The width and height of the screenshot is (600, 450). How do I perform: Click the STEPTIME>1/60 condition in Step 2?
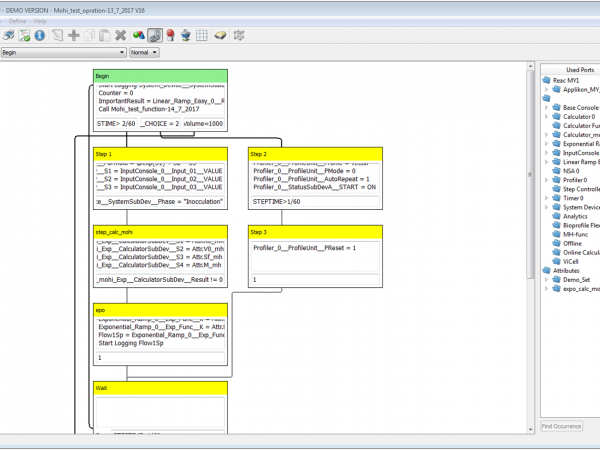[x=315, y=202]
